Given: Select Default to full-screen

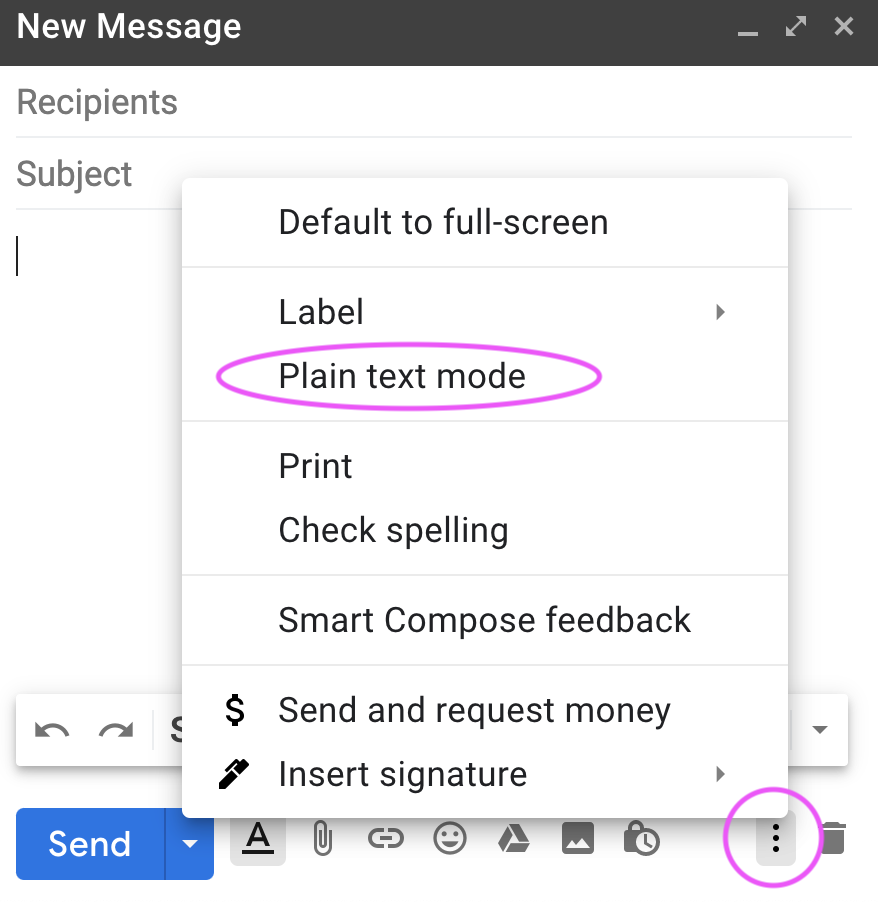Looking at the screenshot, I should tap(443, 222).
